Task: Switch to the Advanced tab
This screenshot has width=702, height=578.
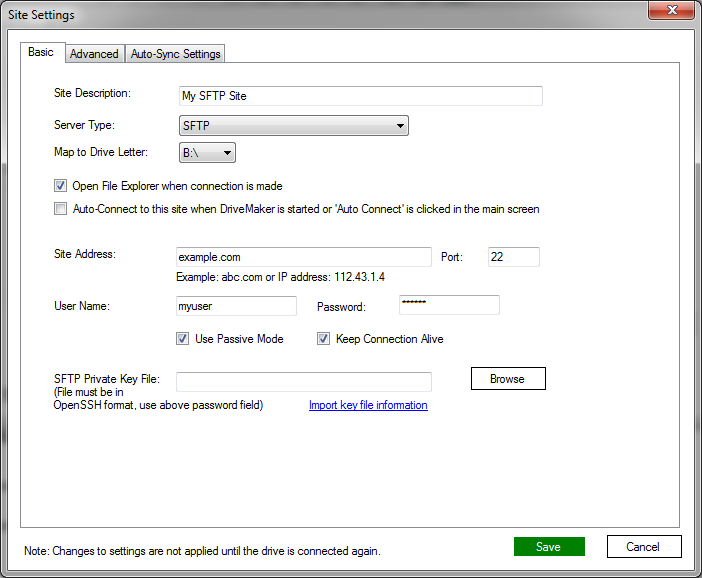Action: coord(94,54)
